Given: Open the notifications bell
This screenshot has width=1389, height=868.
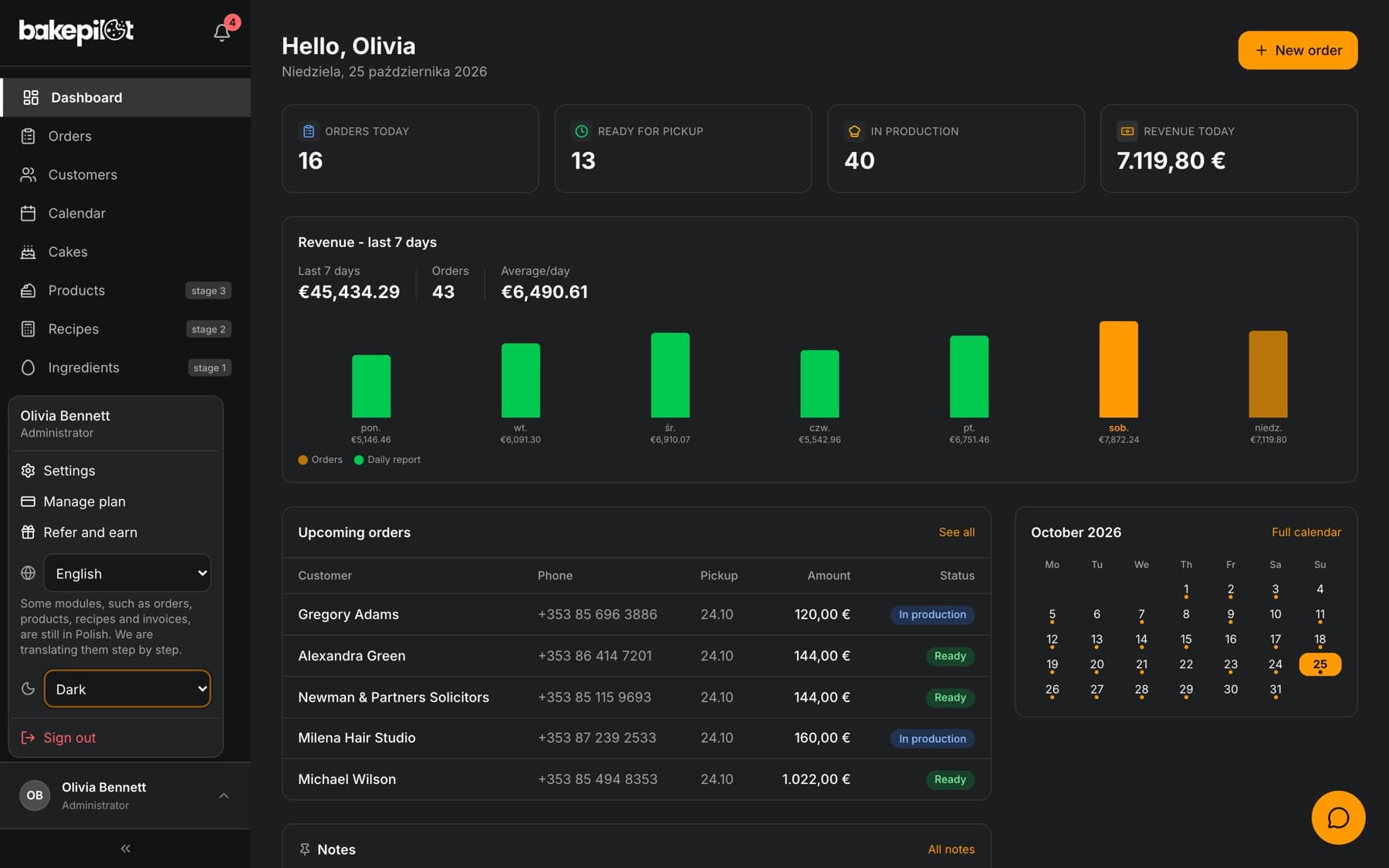Looking at the screenshot, I should (222, 32).
